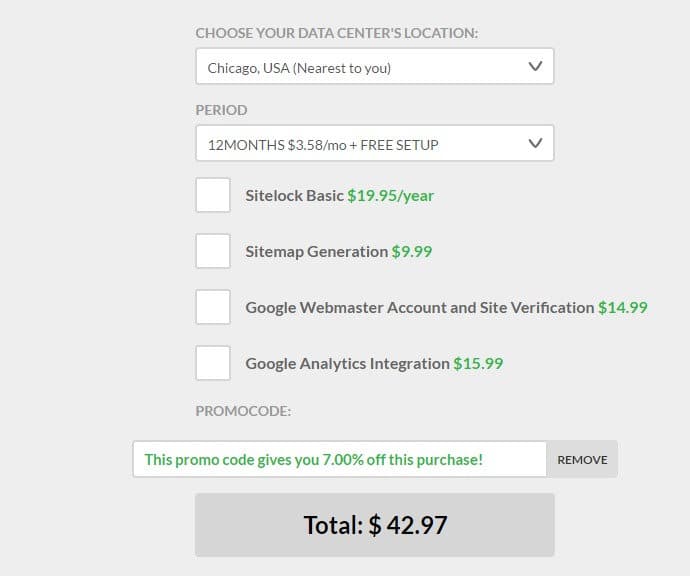This screenshot has height=576, width=690.
Task: Click the Sitelock Basic label text
Action: click(294, 195)
